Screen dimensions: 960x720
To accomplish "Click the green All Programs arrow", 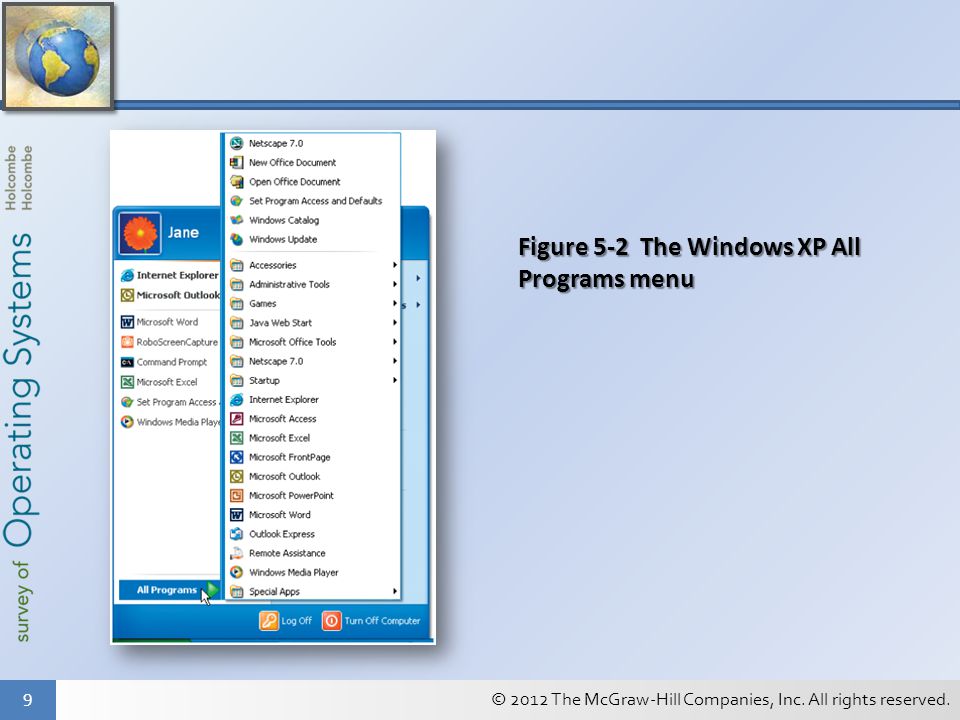I will pos(212,590).
